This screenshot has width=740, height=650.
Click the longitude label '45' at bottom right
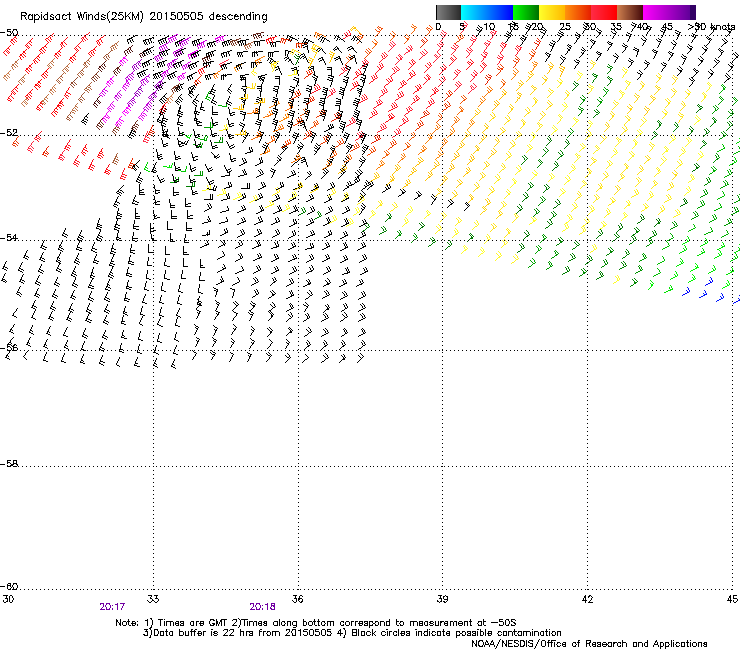(x=732, y=599)
